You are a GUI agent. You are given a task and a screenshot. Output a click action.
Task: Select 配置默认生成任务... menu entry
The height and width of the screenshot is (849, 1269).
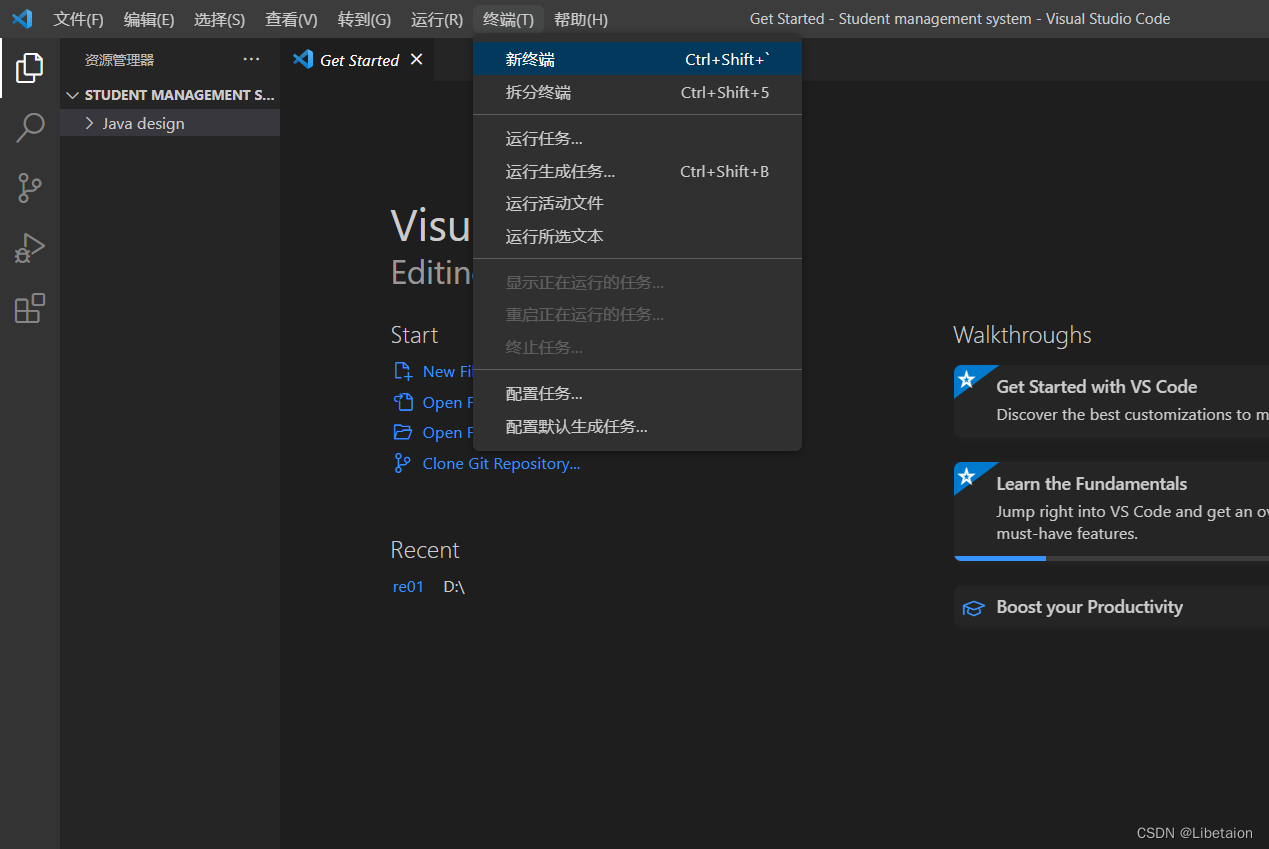[638, 426]
